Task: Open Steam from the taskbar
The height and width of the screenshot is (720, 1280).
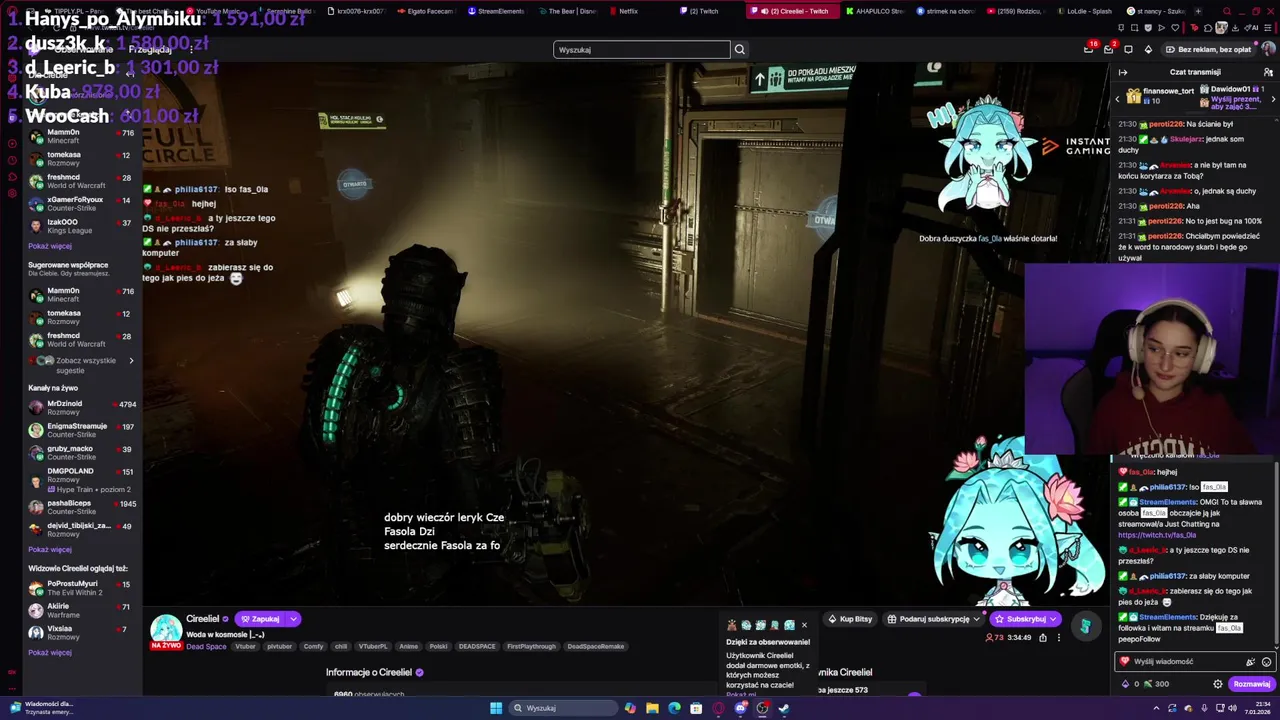Action: click(784, 708)
